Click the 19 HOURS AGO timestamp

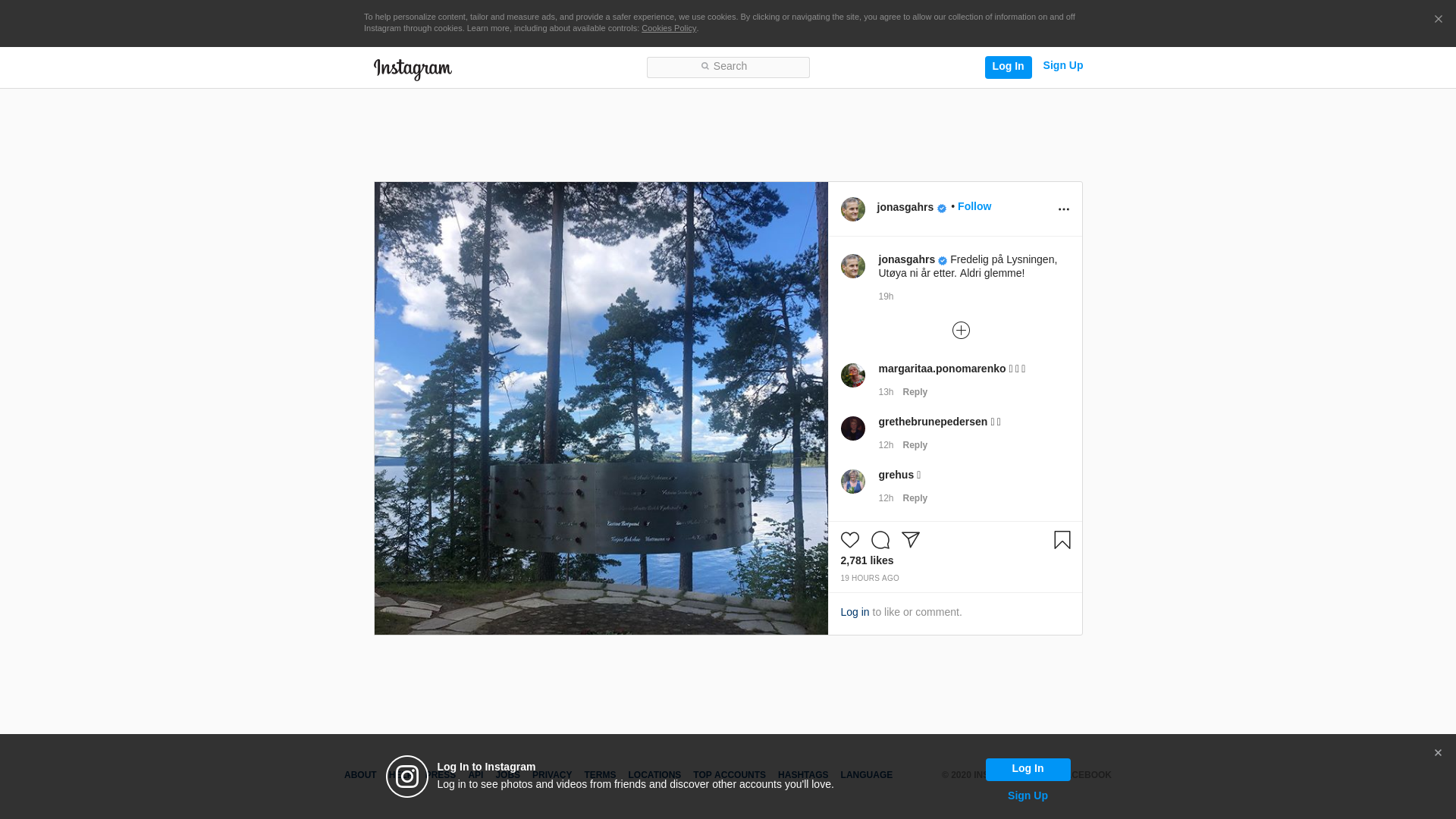[x=870, y=578]
